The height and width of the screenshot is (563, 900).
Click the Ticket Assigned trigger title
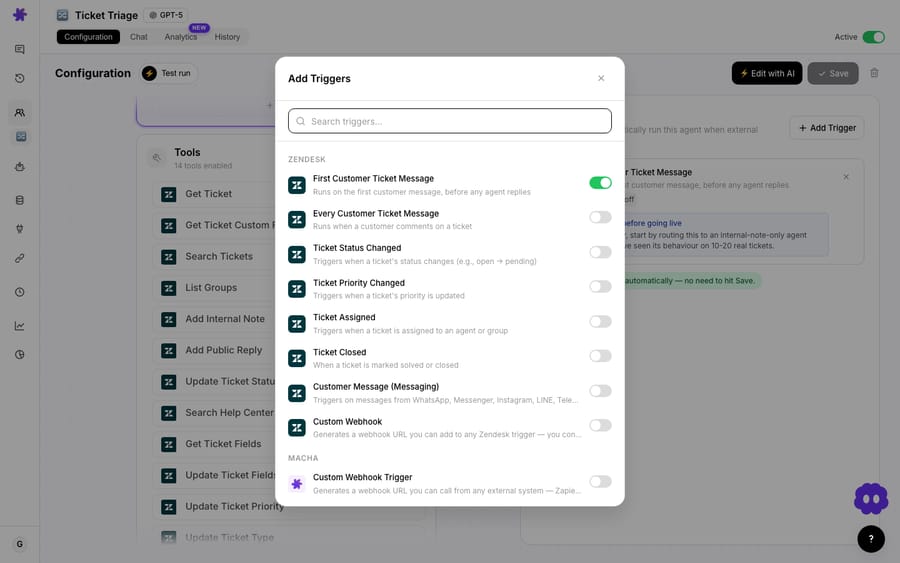pos(344,317)
